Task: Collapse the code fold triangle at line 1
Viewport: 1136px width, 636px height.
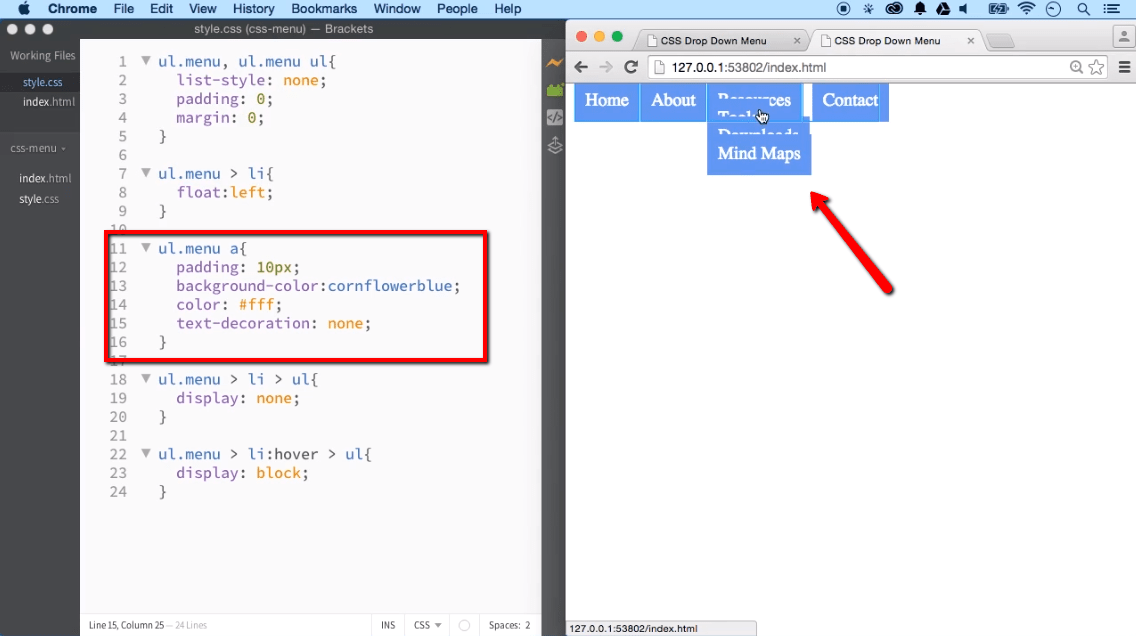Action: 146,61
